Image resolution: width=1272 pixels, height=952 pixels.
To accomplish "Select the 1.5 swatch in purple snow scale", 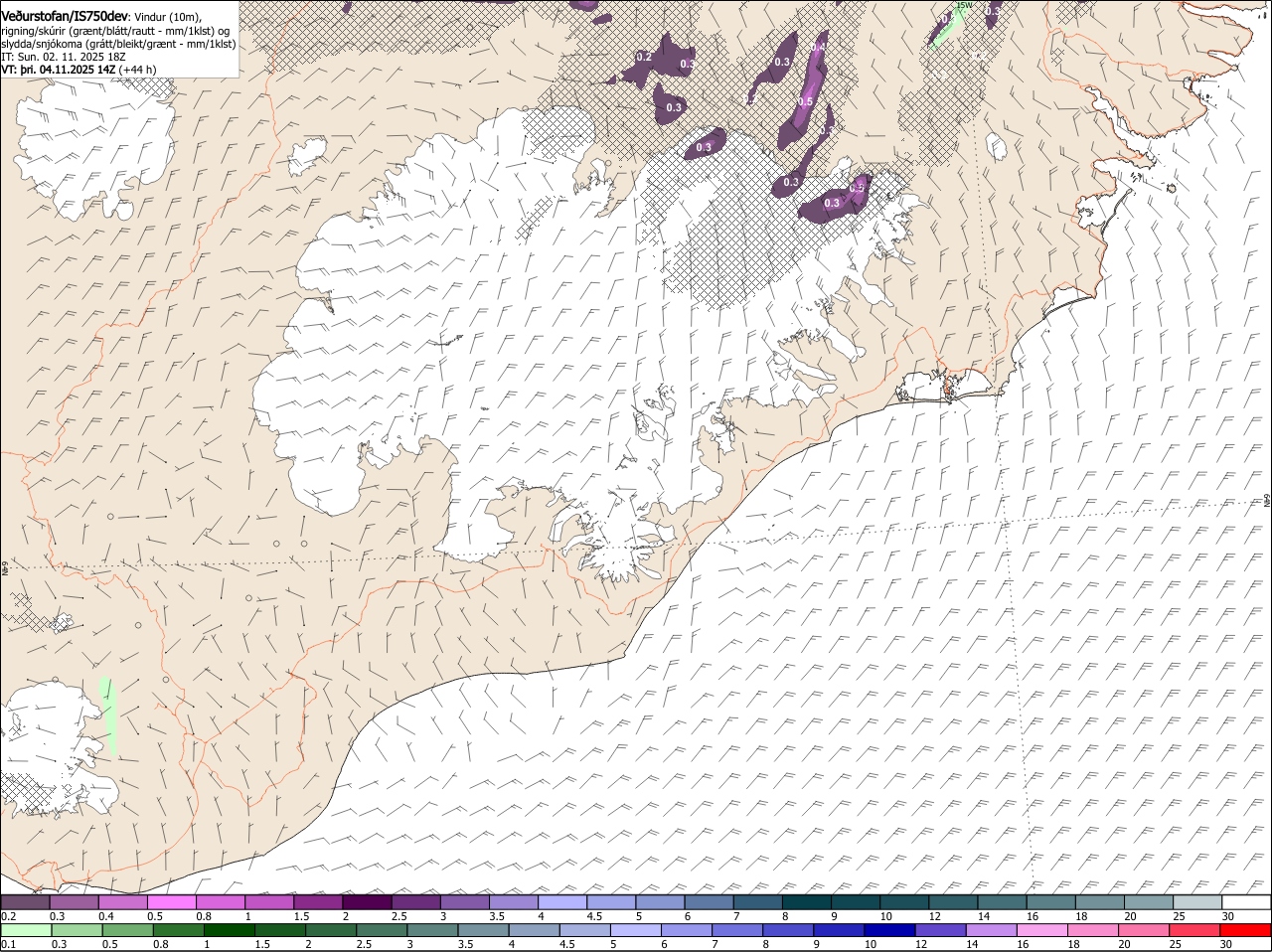I will (x=318, y=902).
